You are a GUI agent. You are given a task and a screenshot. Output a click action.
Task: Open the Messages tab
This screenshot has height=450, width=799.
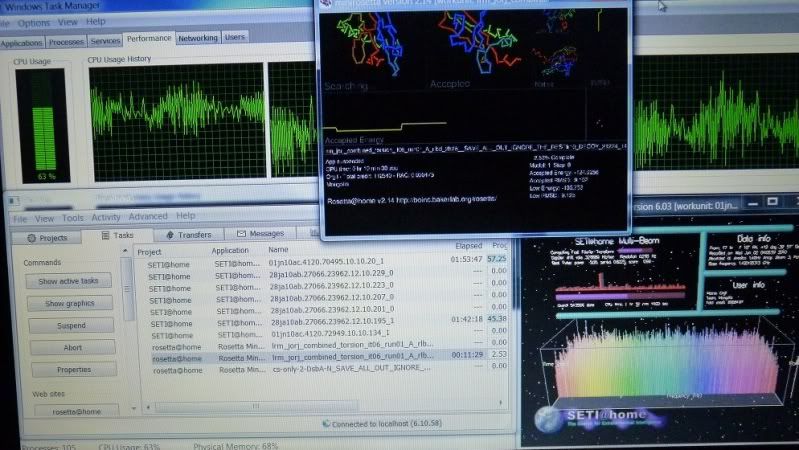tap(260, 233)
